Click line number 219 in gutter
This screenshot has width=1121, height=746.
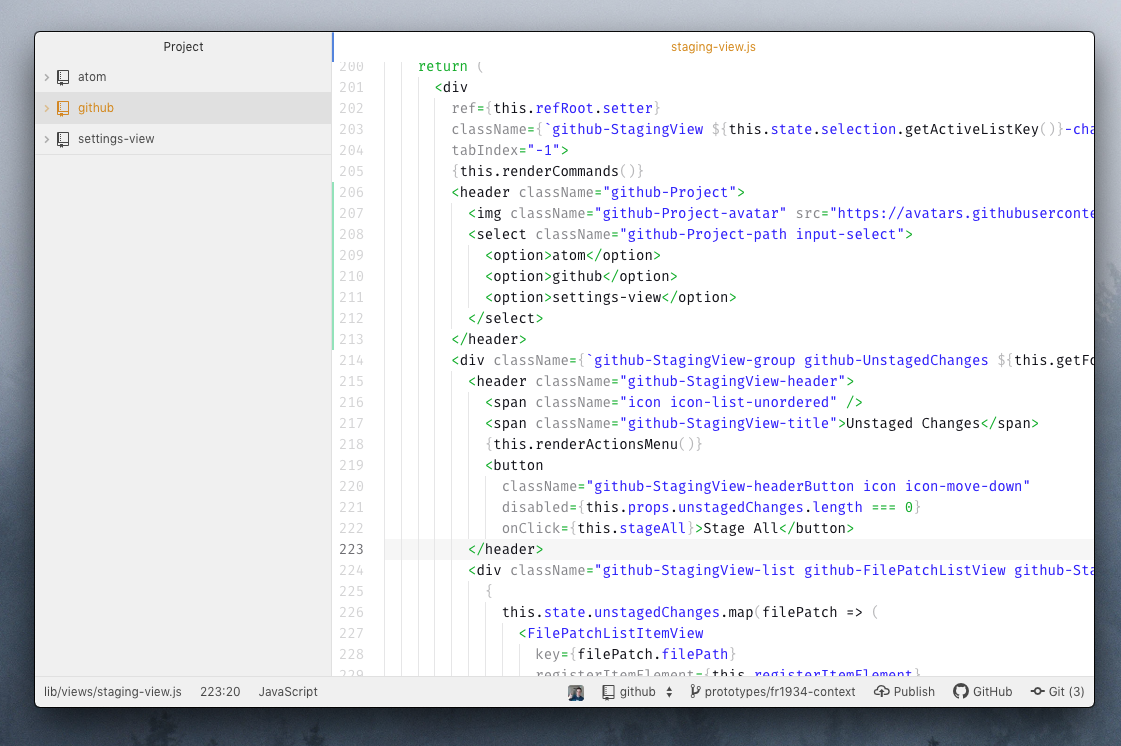351,466
